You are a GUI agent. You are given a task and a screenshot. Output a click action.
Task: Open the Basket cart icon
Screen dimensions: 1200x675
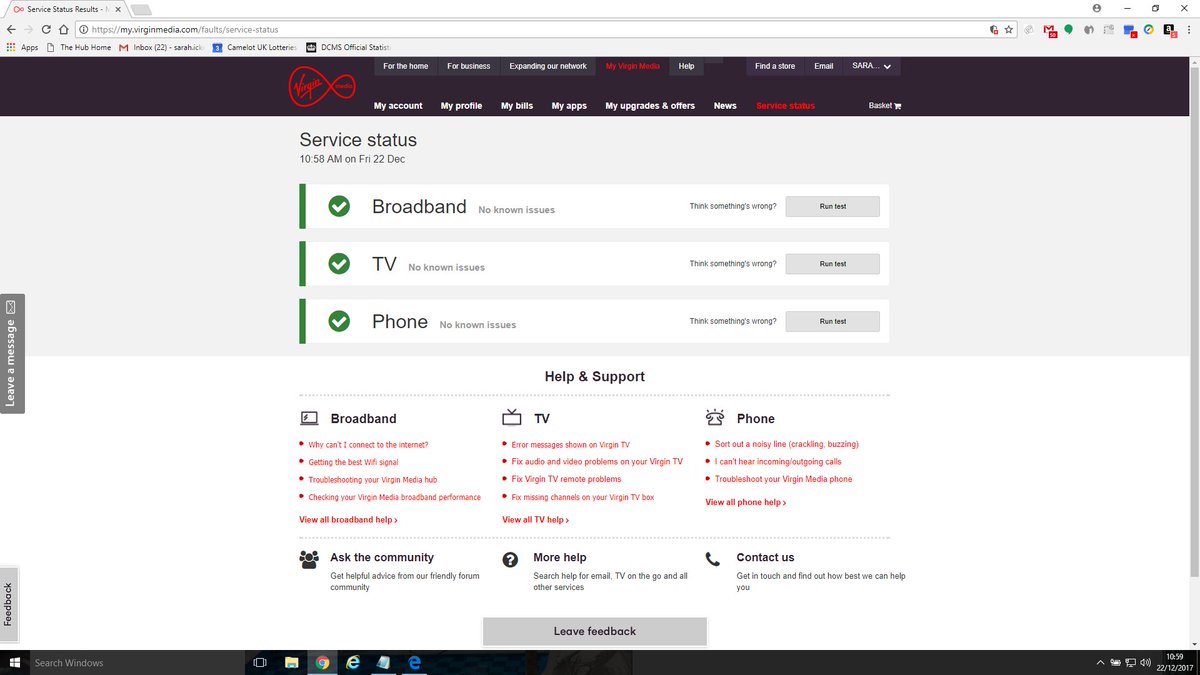897,106
